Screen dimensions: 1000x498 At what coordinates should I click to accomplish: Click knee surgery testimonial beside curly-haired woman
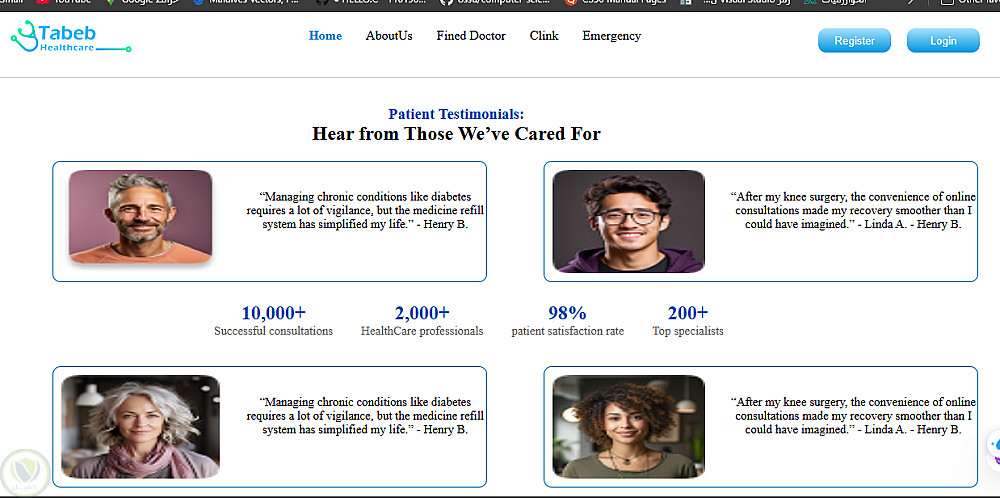pos(853,416)
